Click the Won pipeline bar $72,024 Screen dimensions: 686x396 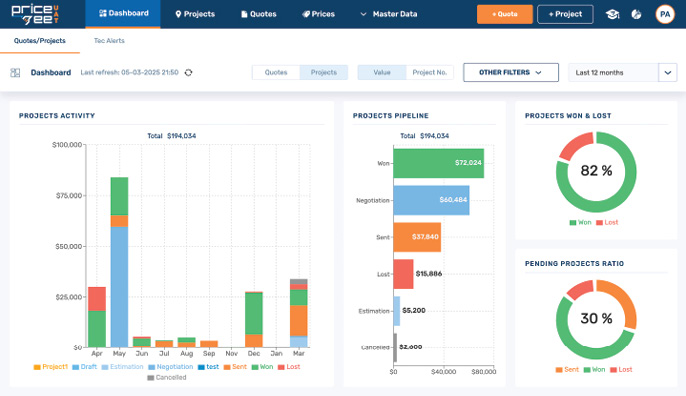[x=438, y=163]
